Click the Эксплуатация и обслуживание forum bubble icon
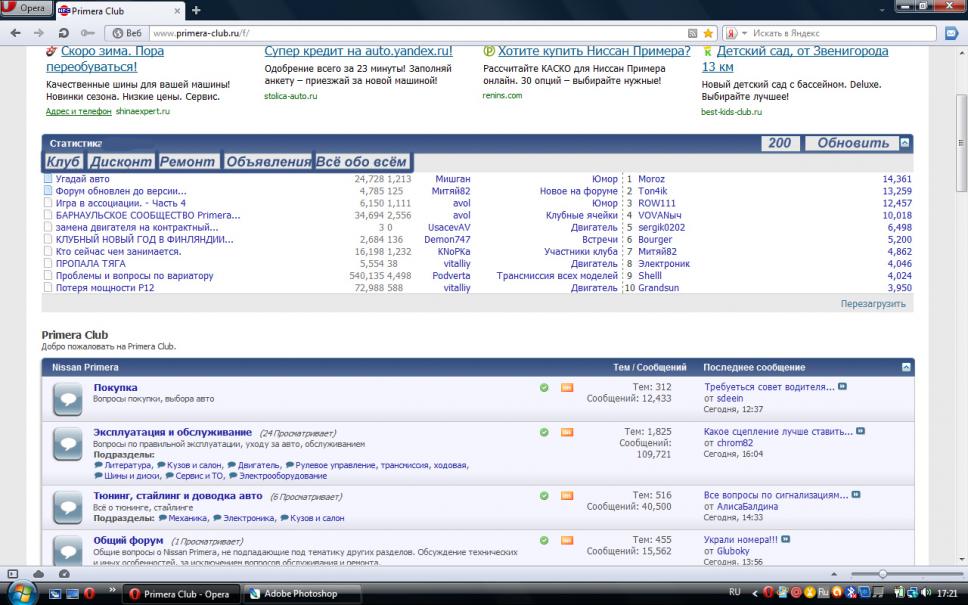The image size is (968, 605). (x=68, y=444)
